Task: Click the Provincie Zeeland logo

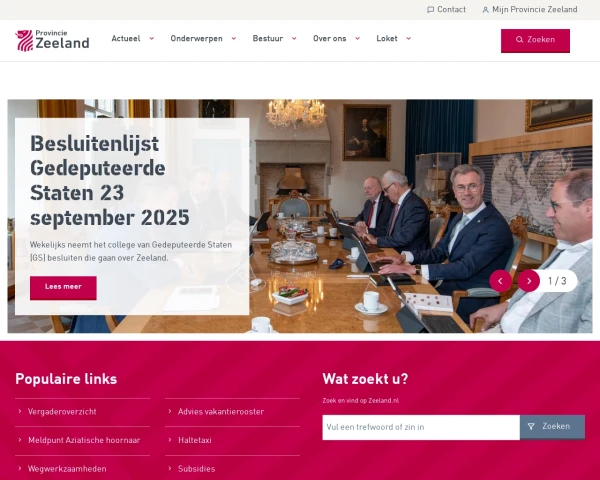Action: point(52,40)
